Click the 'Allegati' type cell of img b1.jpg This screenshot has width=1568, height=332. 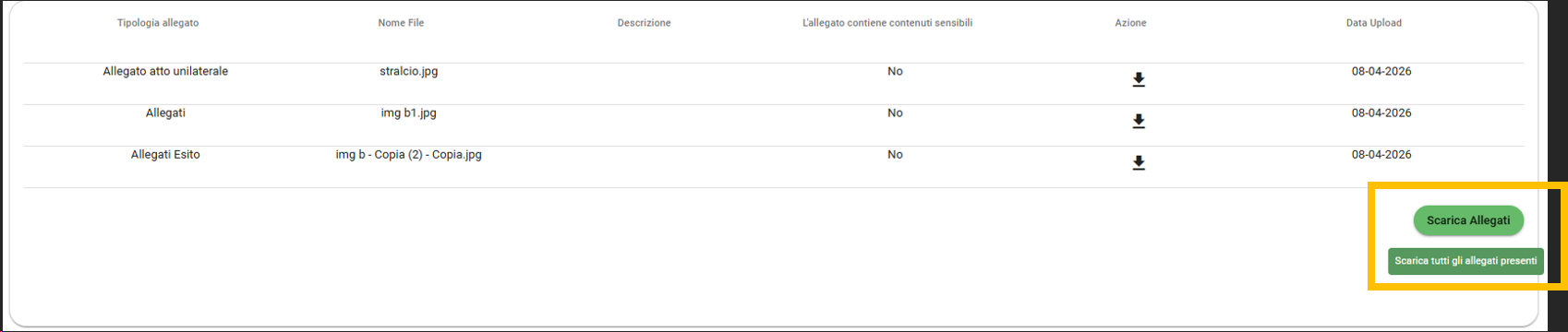[x=165, y=113]
